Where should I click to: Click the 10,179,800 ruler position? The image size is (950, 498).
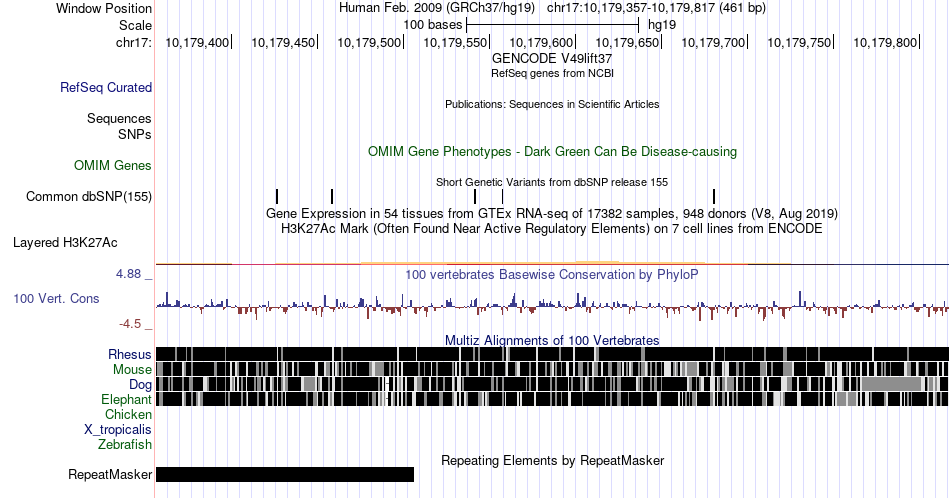885,42
